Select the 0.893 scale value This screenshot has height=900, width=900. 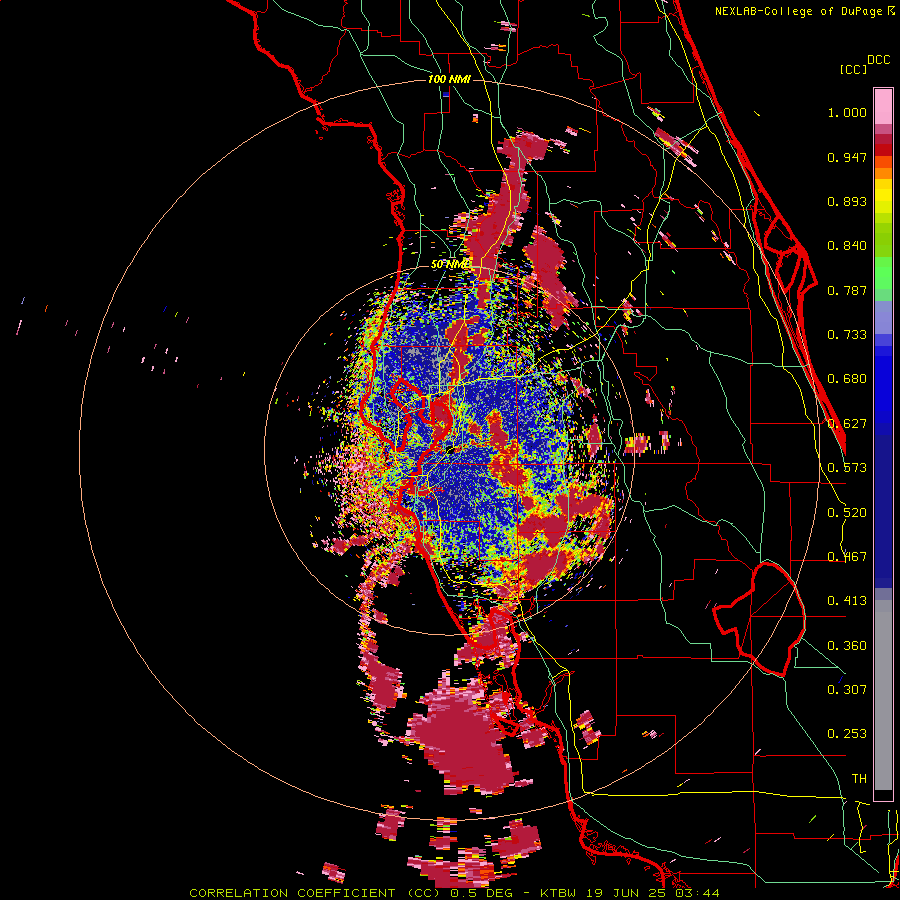[847, 201]
